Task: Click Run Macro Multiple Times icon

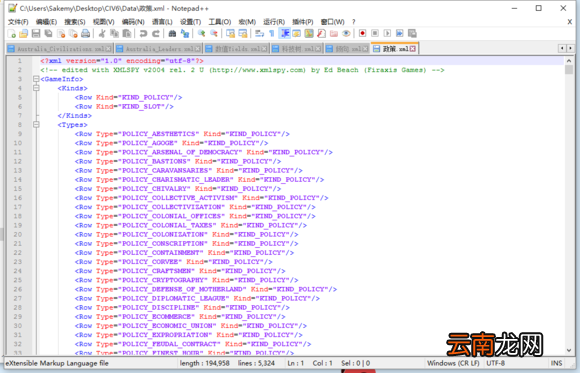Action: click(x=399, y=34)
